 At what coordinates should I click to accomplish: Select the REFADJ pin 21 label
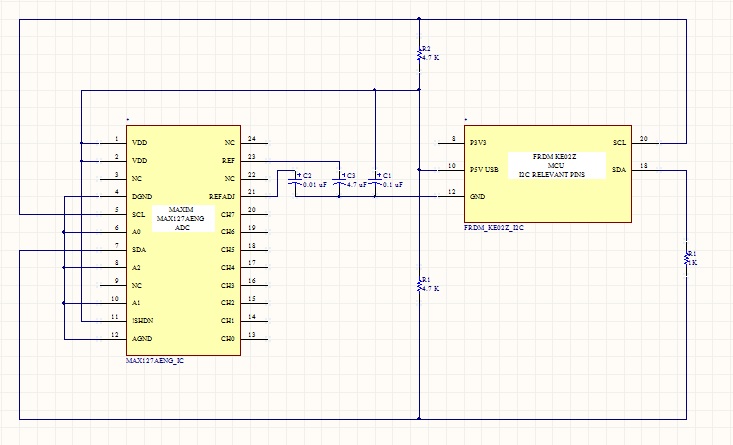(x=222, y=197)
